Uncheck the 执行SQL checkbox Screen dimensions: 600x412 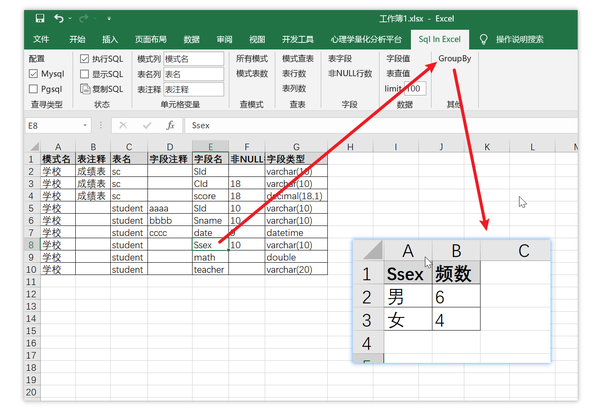click(85, 59)
